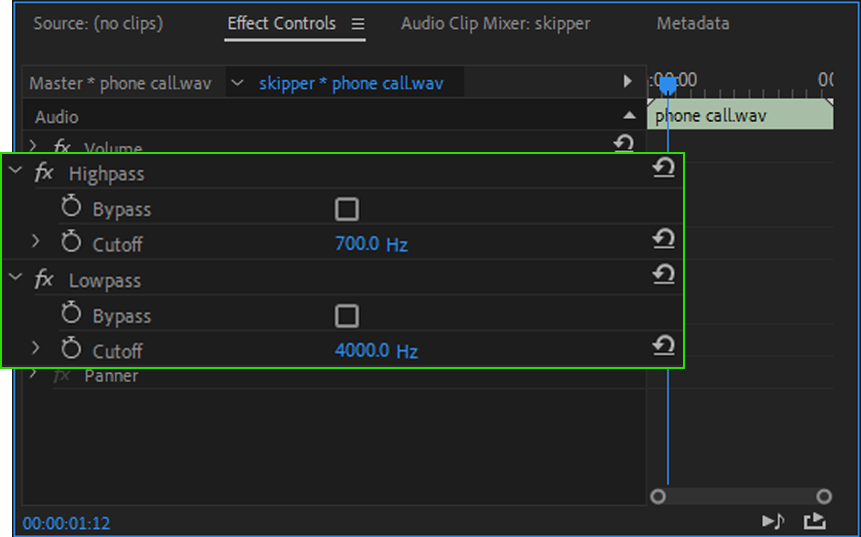Toggle the Highpass fx effect on/off
This screenshot has height=537, width=861.
coord(44,173)
